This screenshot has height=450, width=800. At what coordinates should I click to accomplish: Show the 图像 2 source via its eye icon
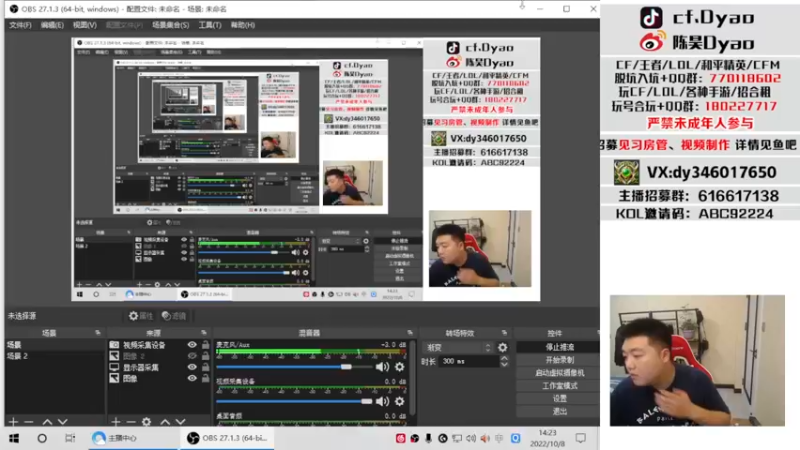pos(192,356)
